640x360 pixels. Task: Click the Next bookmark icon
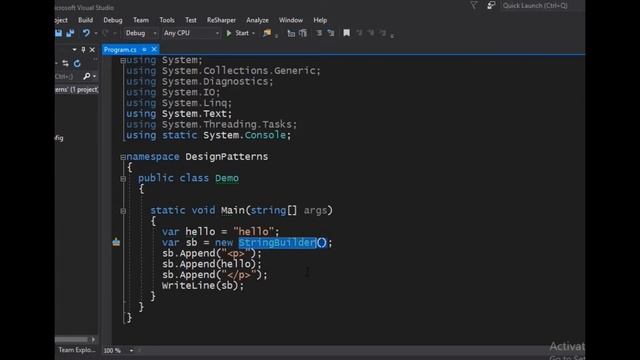371,33
